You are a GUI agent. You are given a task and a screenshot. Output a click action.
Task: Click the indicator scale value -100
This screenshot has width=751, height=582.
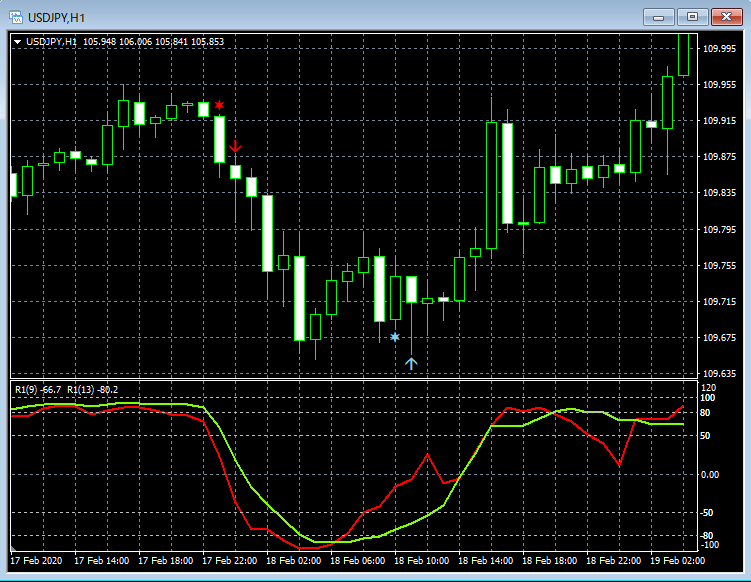coord(710,545)
